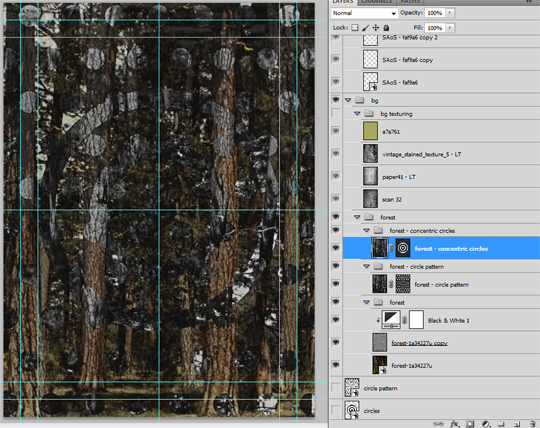The width and height of the screenshot is (540, 428).
Task: Click mask link icon on concentric circles layer
Action: [391, 248]
